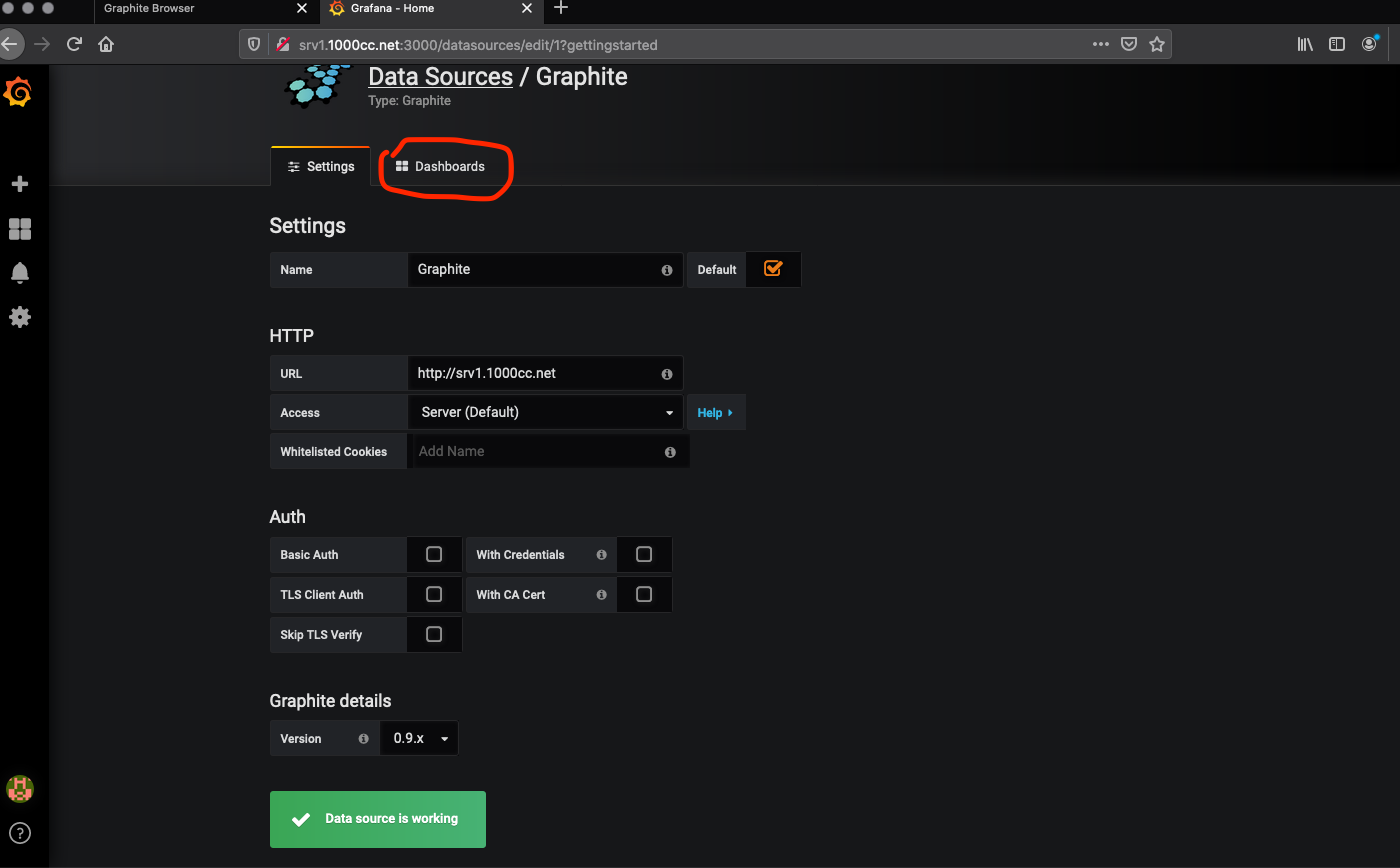Viewport: 1400px width, 868px height.
Task: Uncheck the Default data source checkbox
Action: tap(772, 269)
